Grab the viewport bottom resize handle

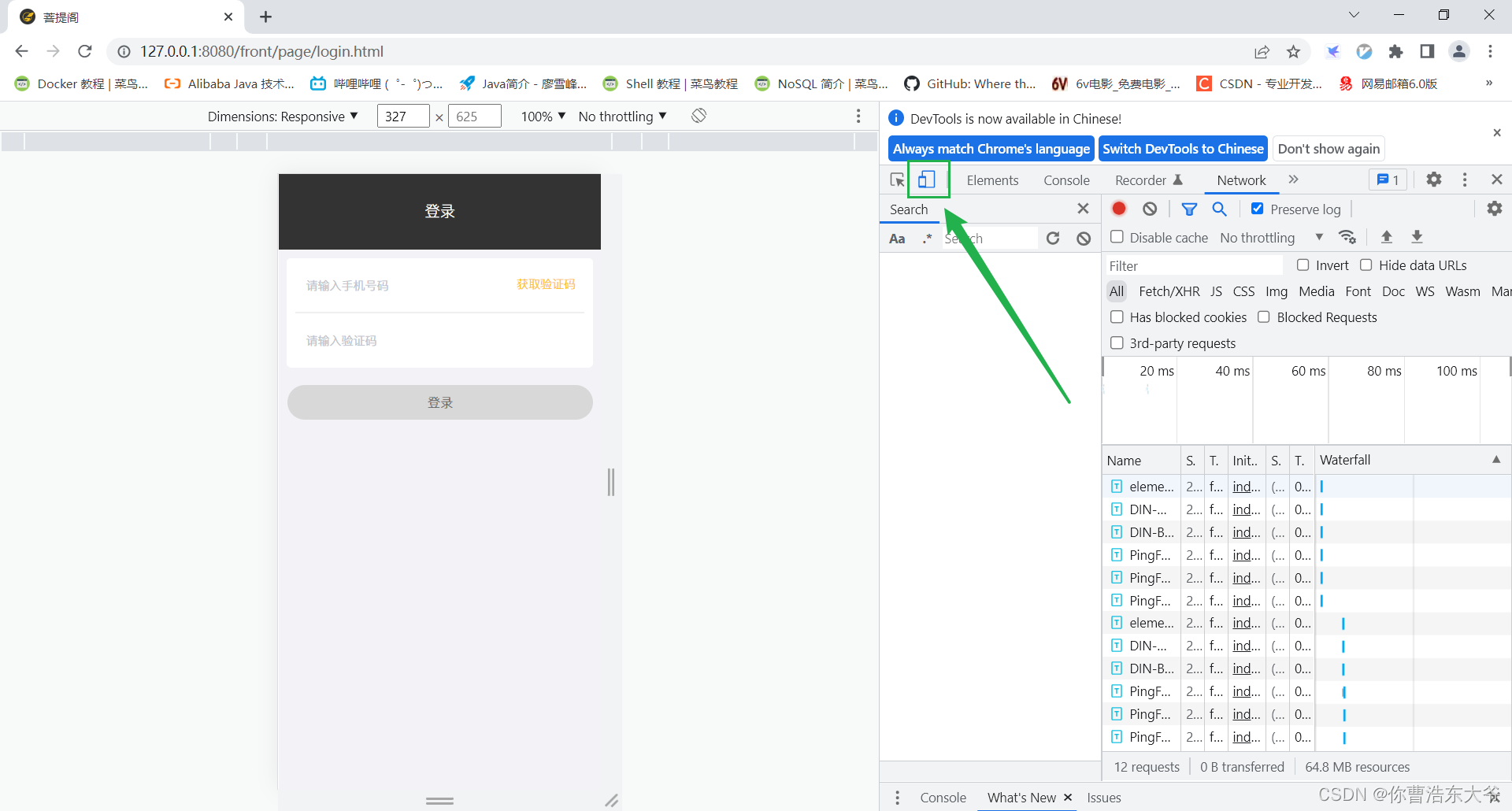pyautogui.click(x=439, y=801)
